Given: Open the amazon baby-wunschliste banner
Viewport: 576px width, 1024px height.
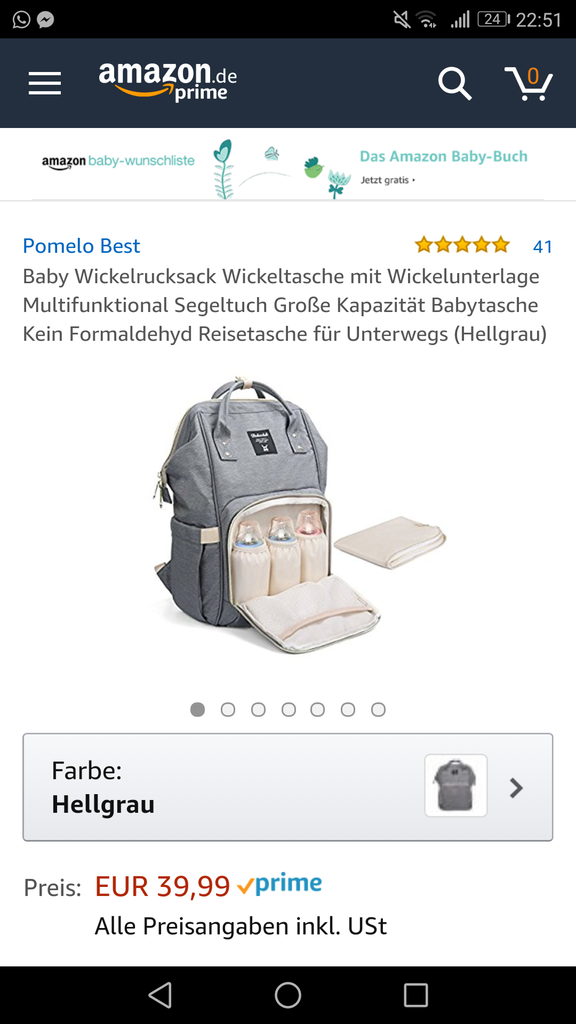Looking at the screenshot, I should pos(118,161).
